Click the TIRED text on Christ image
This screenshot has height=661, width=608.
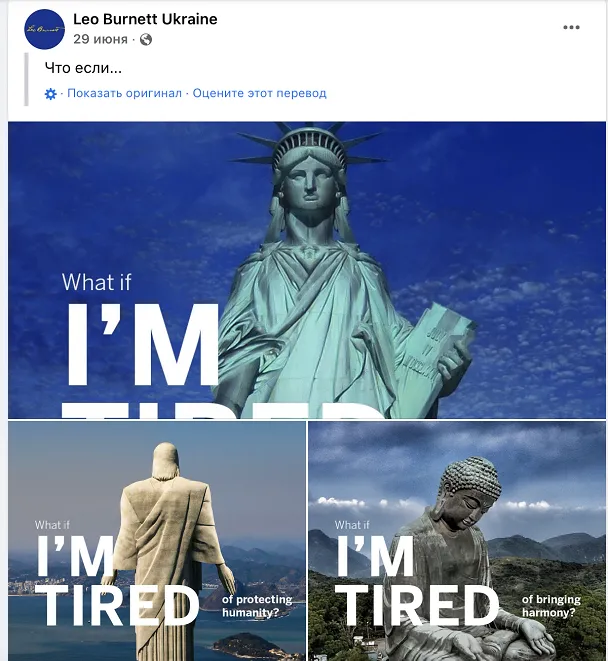tap(117, 606)
